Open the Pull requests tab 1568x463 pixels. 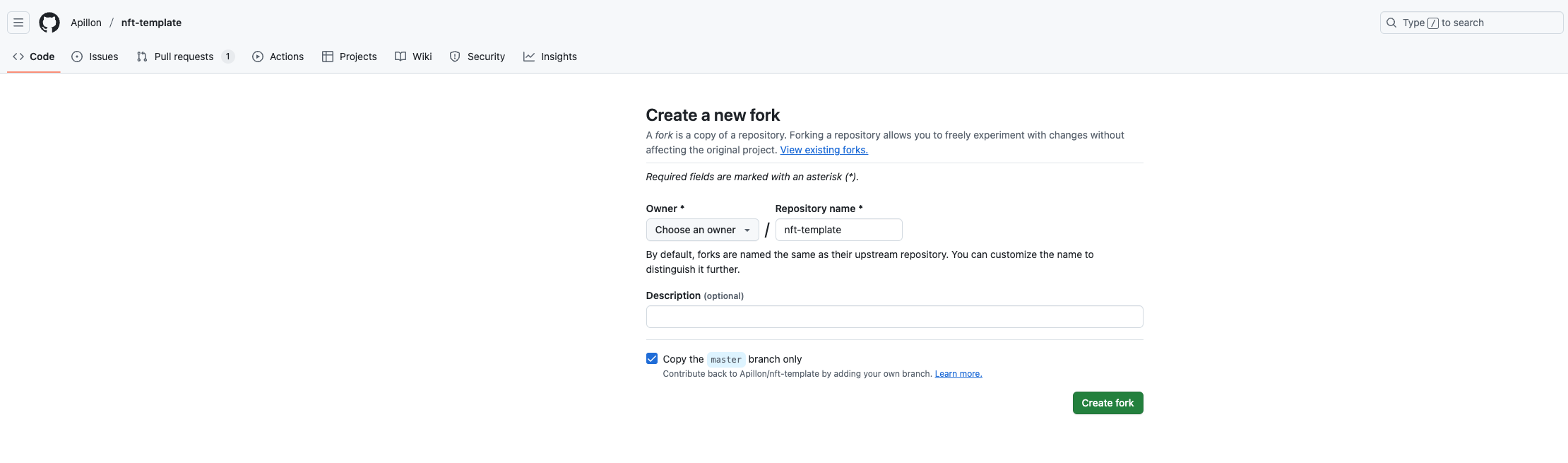pos(185,57)
